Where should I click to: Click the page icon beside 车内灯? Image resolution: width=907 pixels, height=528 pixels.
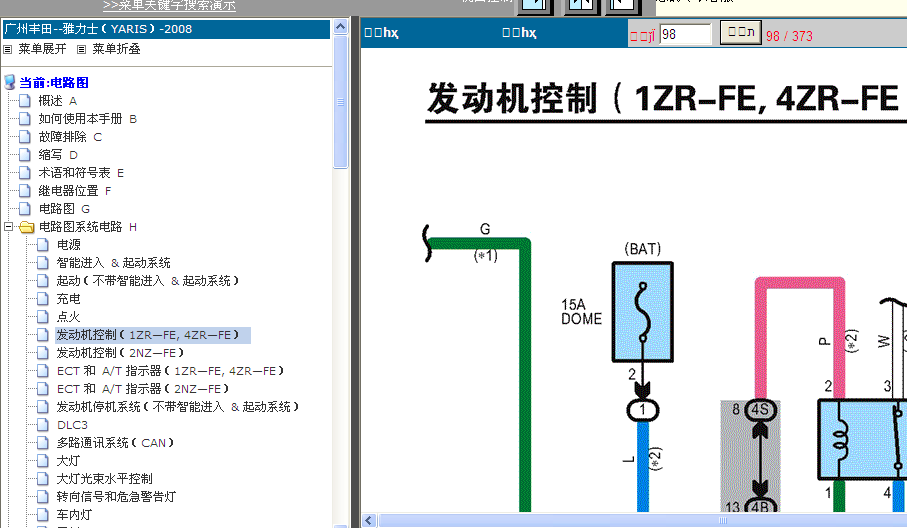(43, 514)
